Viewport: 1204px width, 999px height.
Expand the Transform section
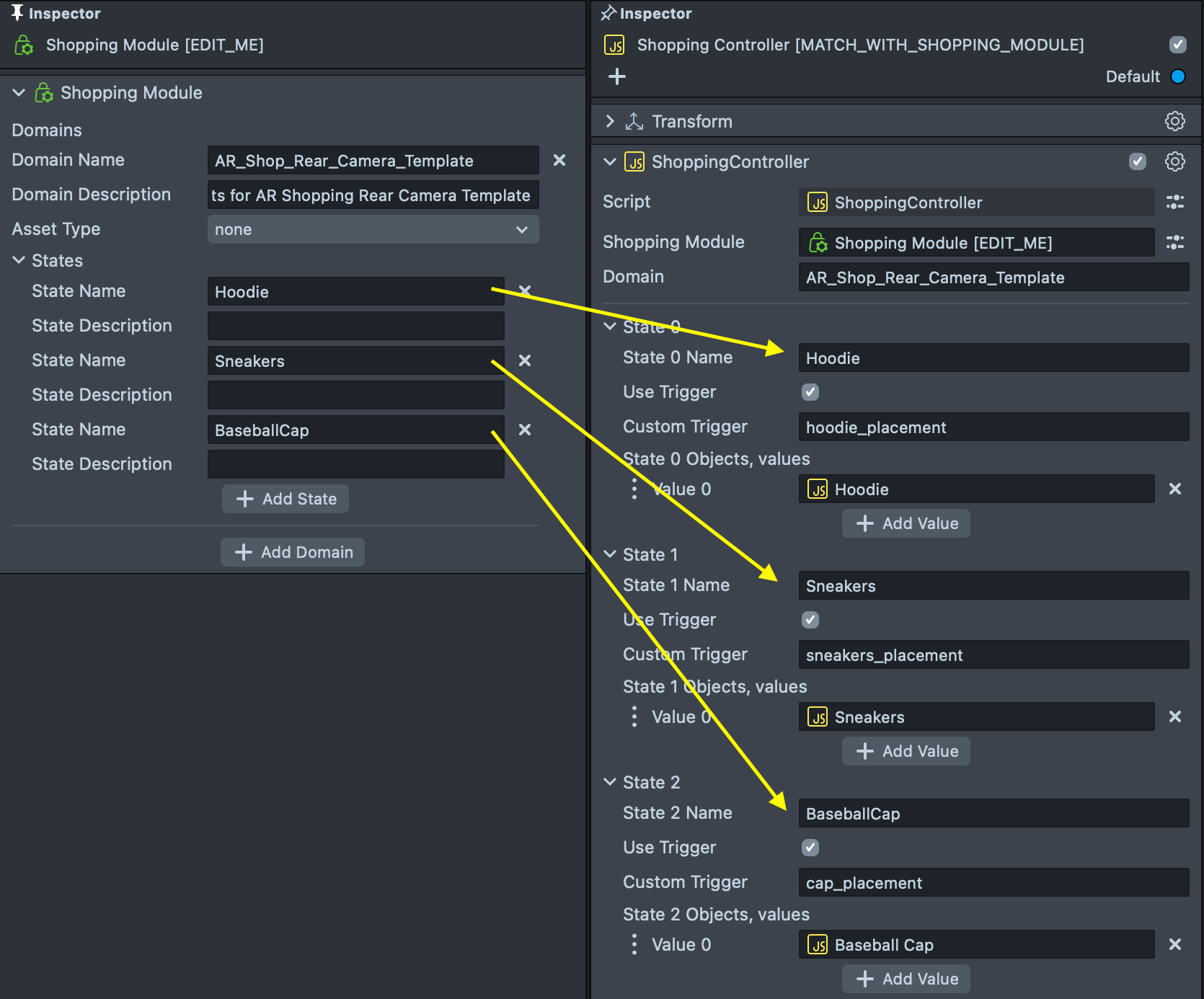(610, 121)
